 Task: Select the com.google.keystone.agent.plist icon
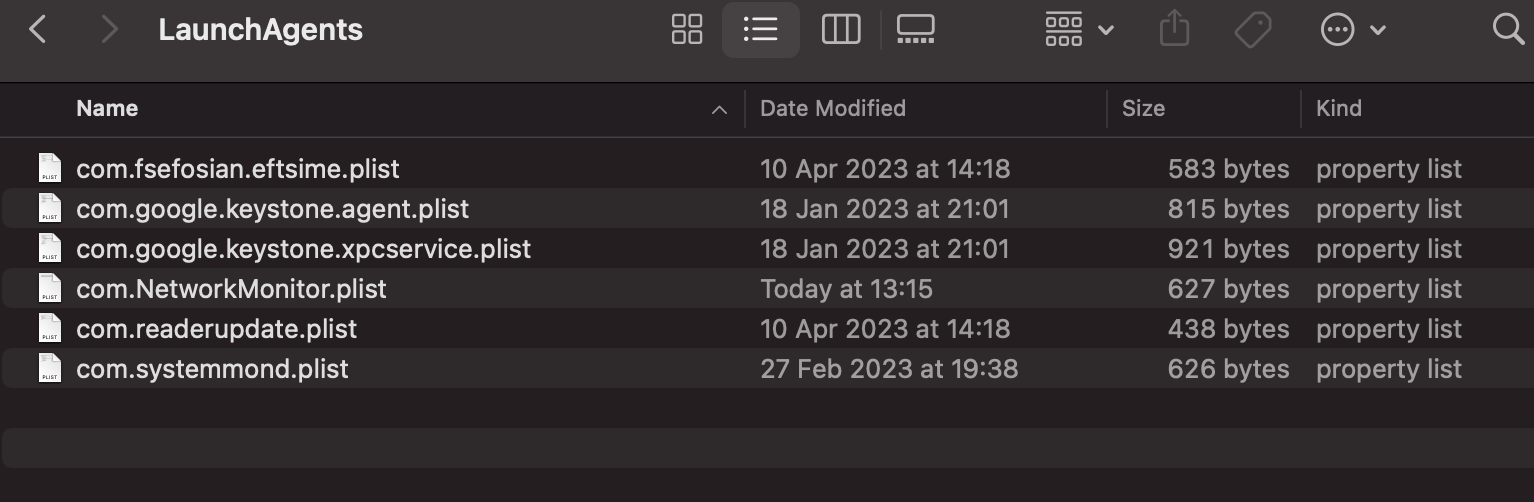(x=50, y=209)
